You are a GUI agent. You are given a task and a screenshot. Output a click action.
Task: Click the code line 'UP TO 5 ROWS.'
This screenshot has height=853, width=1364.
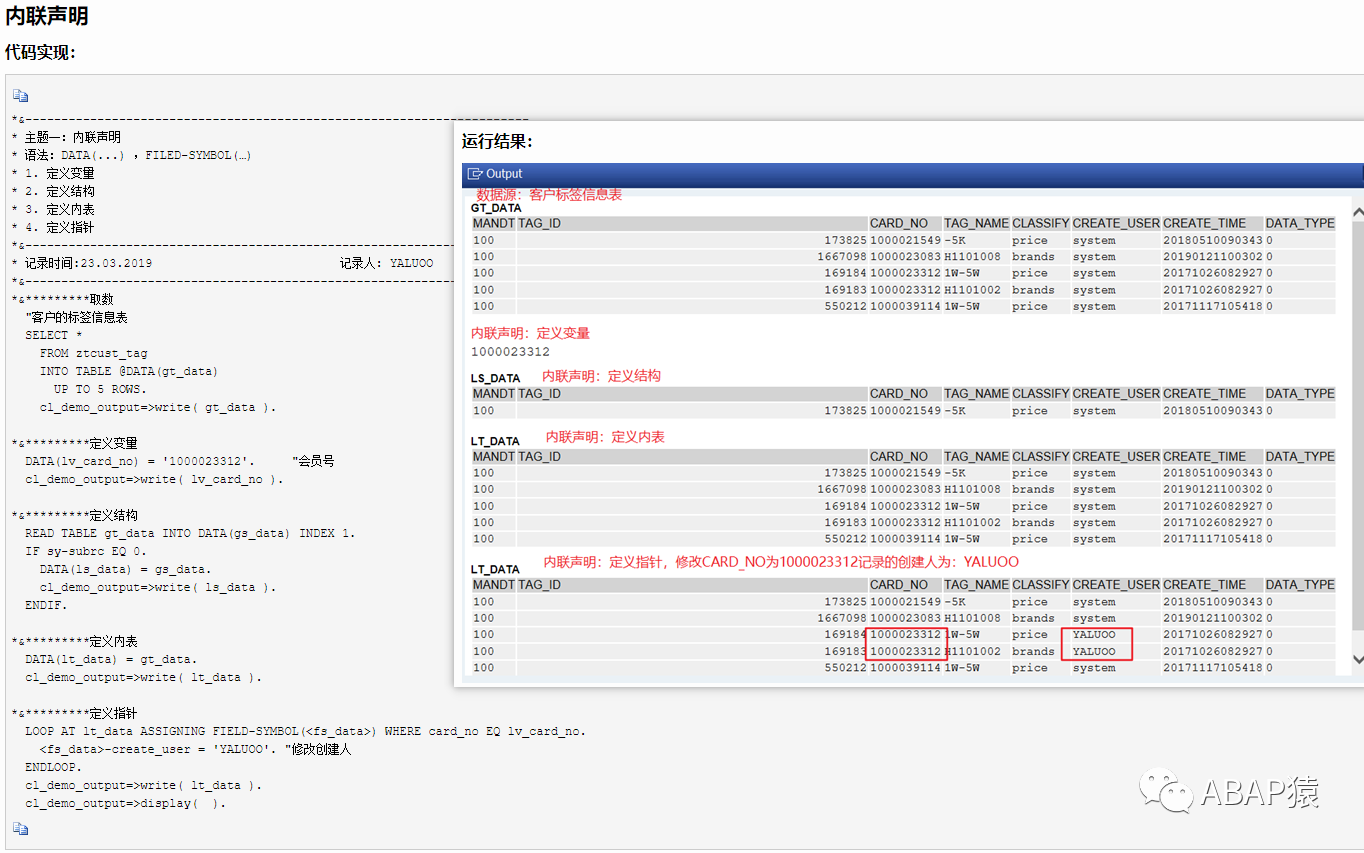(100, 389)
